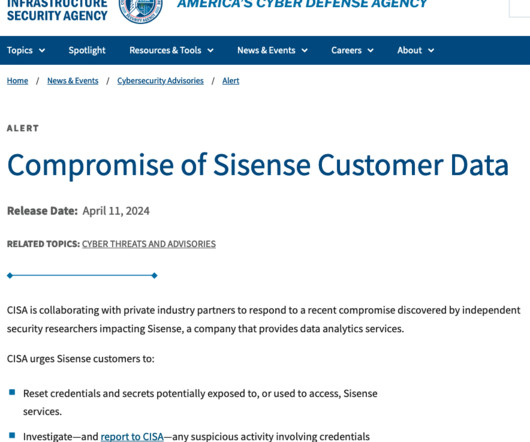Click the CISA agency seal logo
This screenshot has width=530, height=442.
[x=141, y=10]
